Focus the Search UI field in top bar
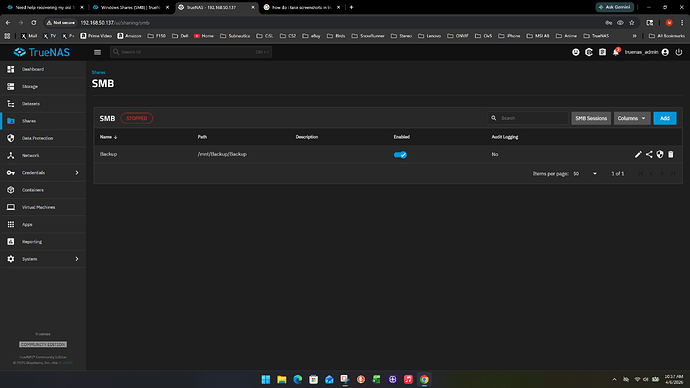 click(x=191, y=52)
